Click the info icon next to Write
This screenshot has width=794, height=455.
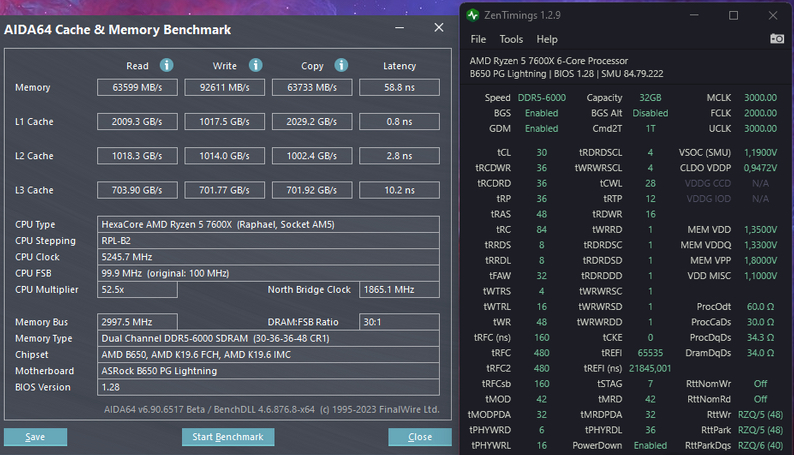click(255, 65)
